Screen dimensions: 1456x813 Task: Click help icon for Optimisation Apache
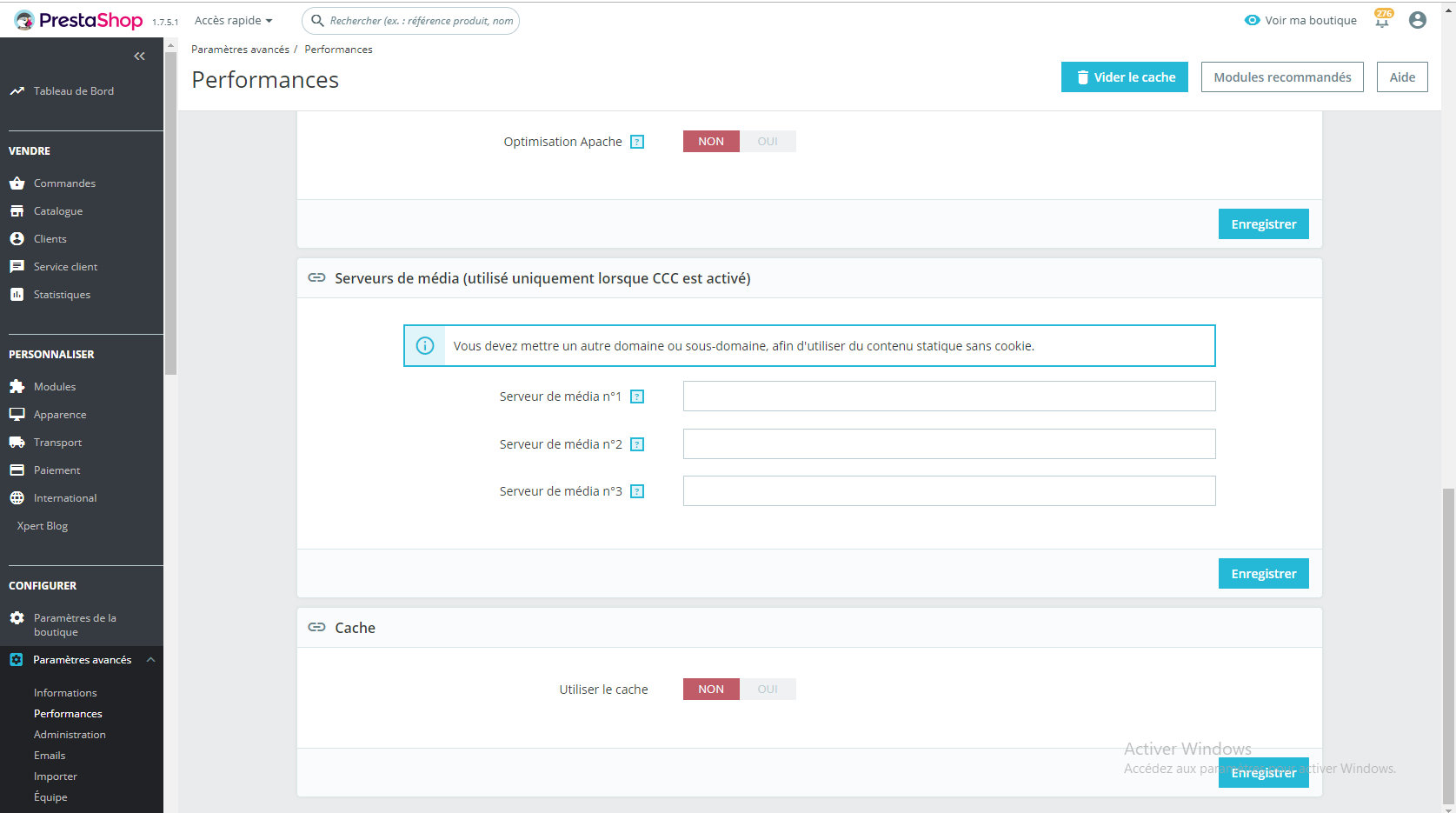coord(637,142)
